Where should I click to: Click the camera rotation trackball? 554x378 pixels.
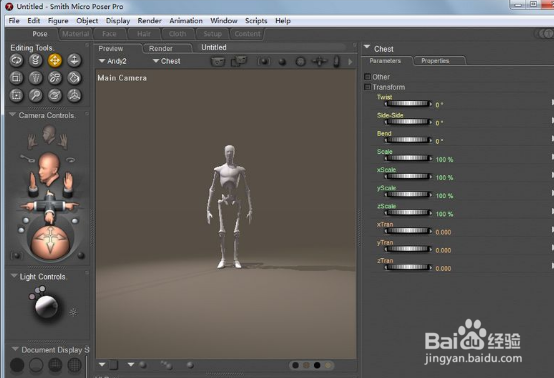point(50,242)
